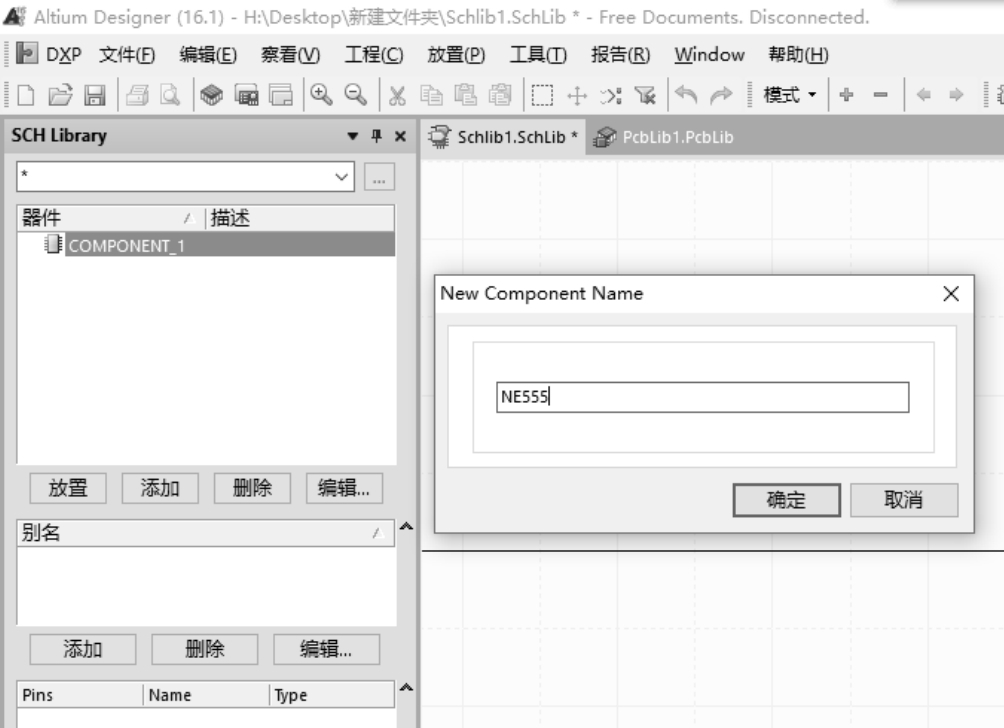This screenshot has width=1004, height=728.
Task: Close the SCH Library panel
Action: (400, 136)
